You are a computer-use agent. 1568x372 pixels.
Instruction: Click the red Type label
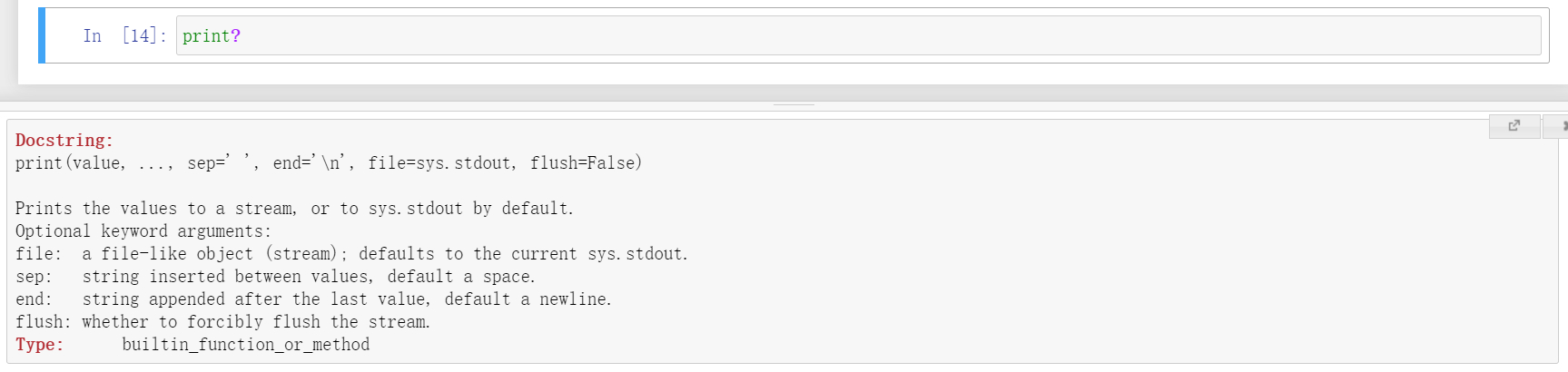(40, 345)
